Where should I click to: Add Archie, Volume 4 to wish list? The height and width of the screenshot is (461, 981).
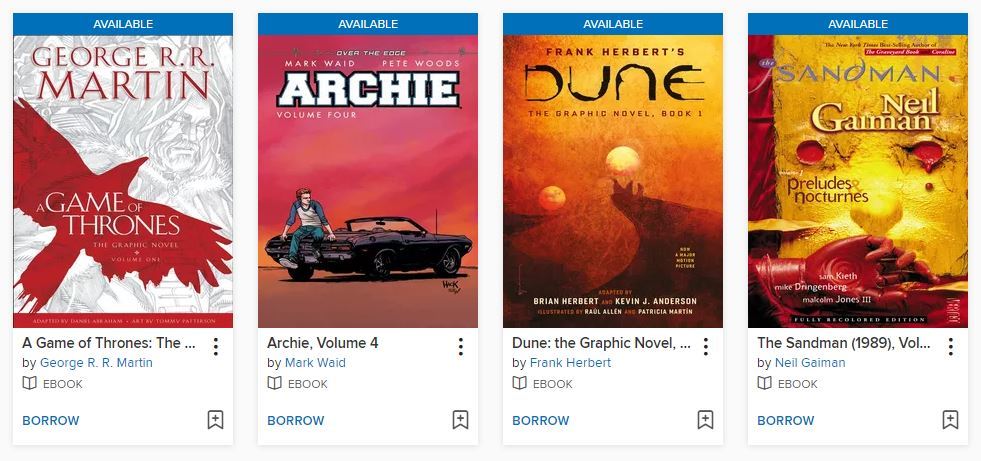coord(460,420)
